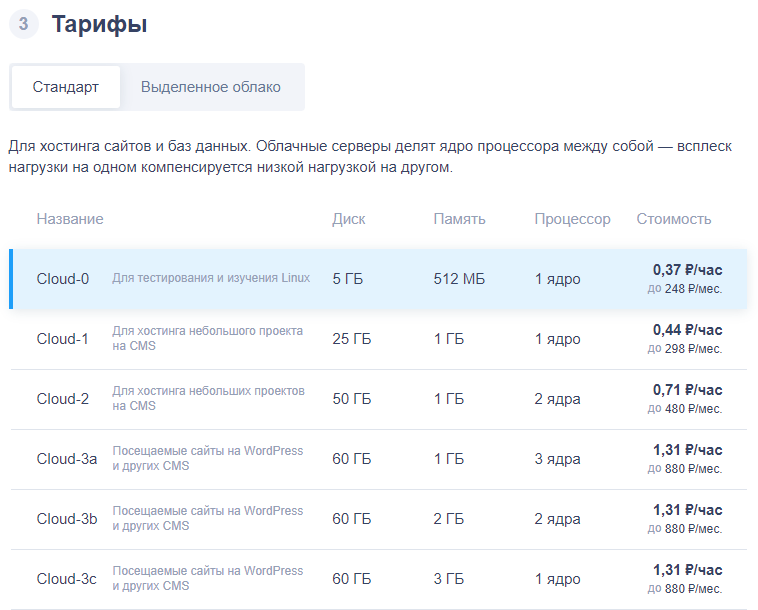Sort by the Диск column header
This screenshot has height=610, width=758.
(x=349, y=219)
